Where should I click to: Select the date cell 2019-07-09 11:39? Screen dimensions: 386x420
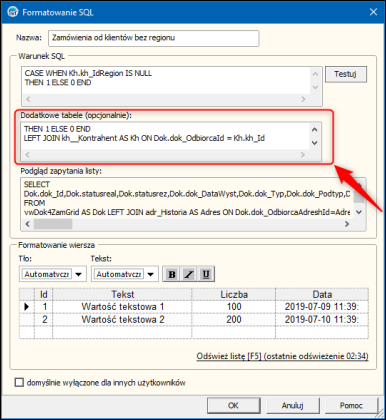[322, 307]
